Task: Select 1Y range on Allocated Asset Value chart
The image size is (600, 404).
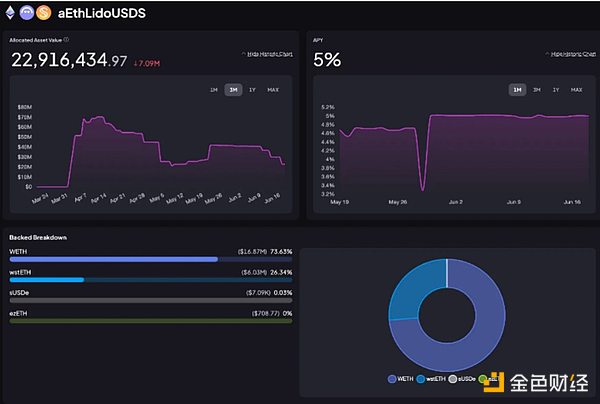Action: pyautogui.click(x=252, y=90)
